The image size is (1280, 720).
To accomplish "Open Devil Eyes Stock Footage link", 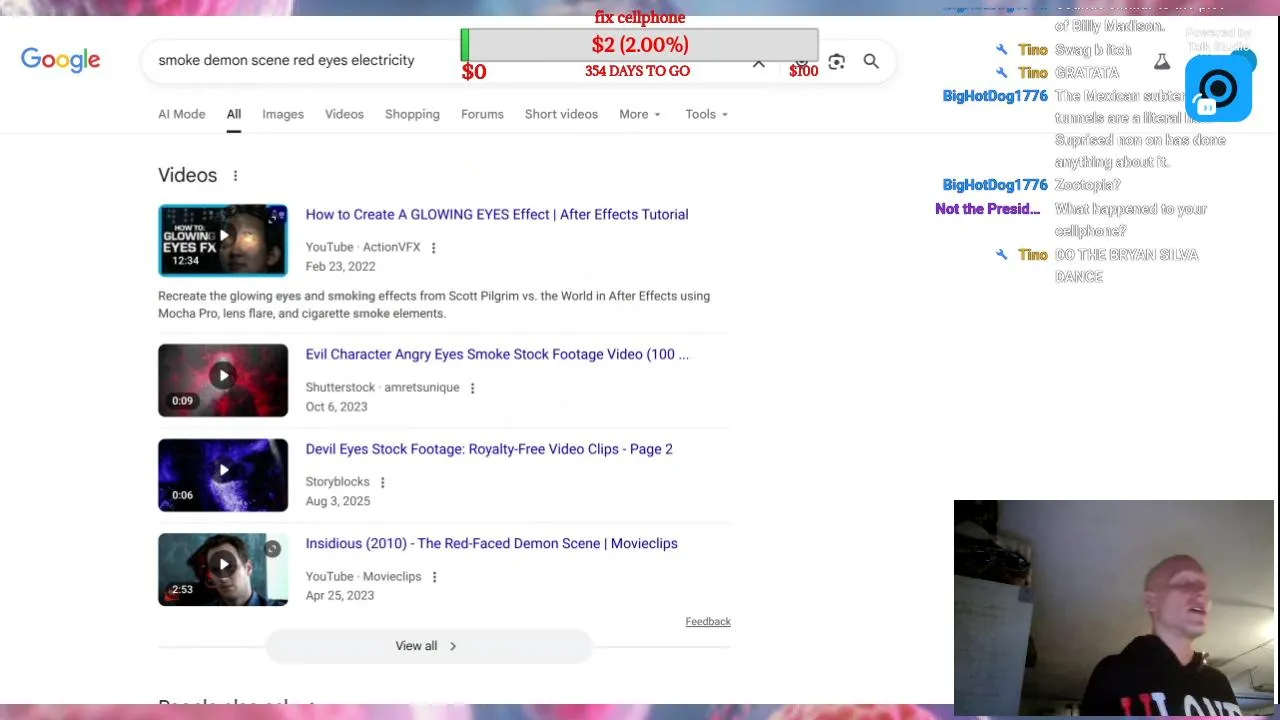I will pyautogui.click(x=489, y=450).
